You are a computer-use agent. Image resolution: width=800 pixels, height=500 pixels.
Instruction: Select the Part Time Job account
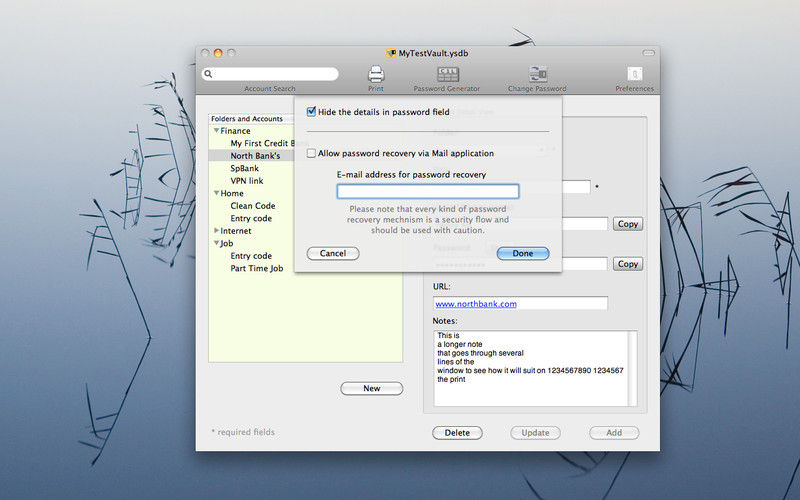coord(256,269)
